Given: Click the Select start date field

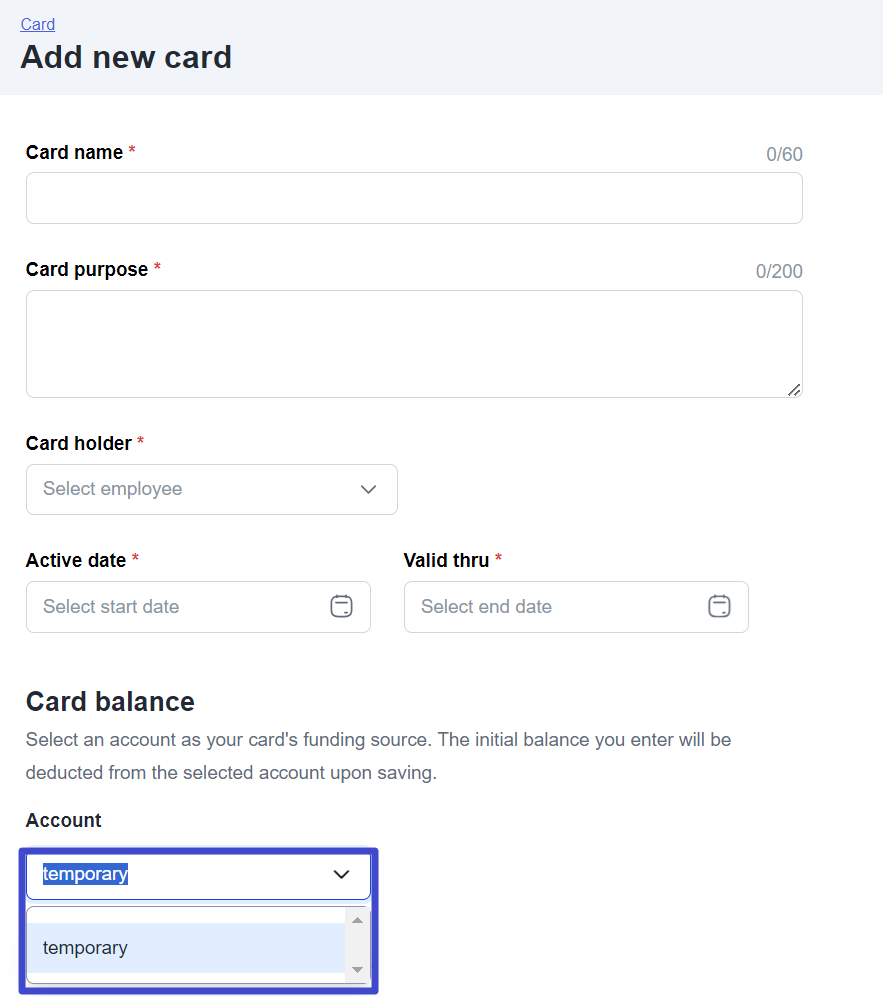Looking at the screenshot, I should point(180,607).
